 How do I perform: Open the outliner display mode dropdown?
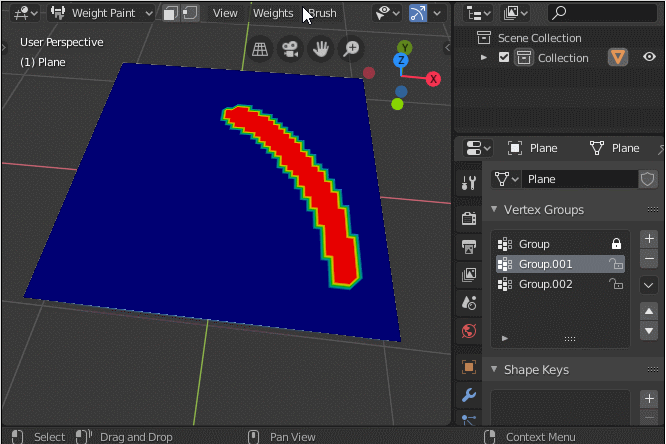coord(515,14)
